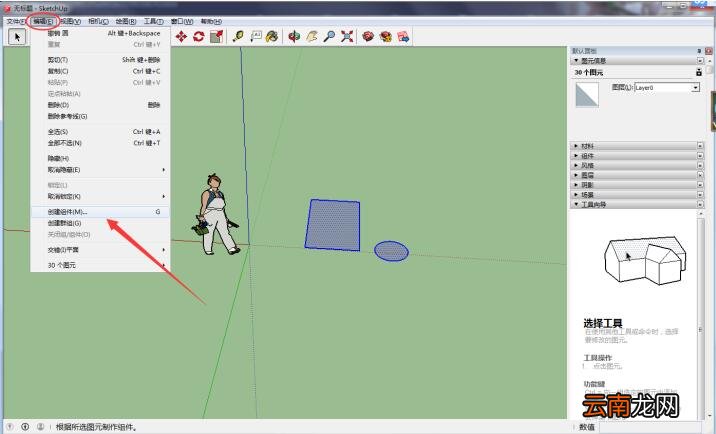
Task: Open the 视图(V) menu
Action: click(71, 21)
